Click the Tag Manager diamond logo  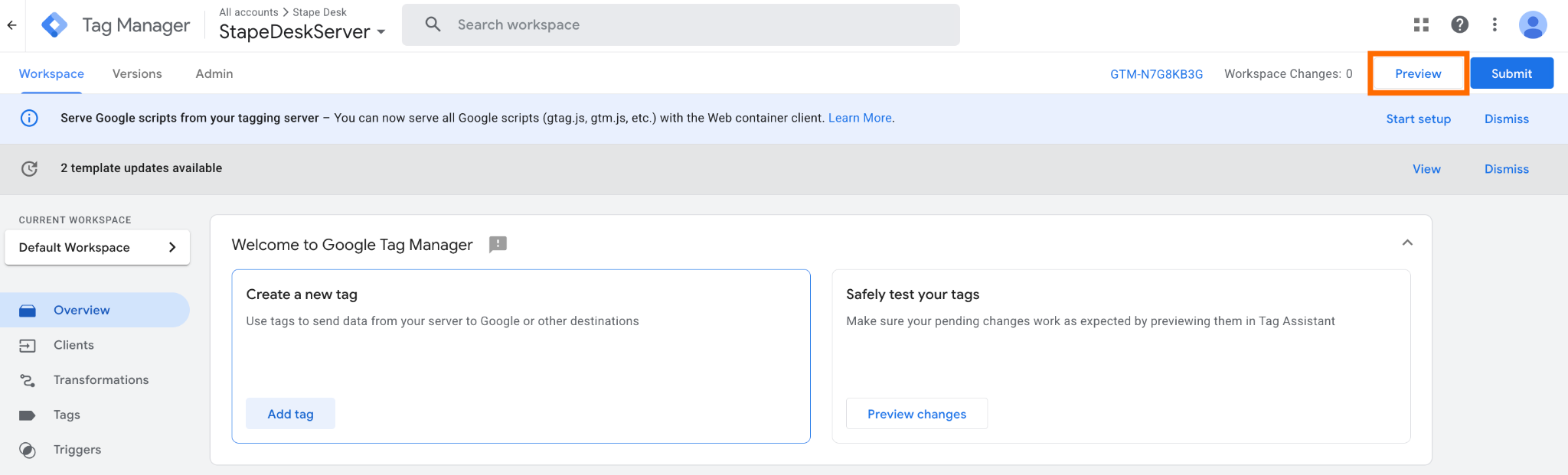click(54, 25)
